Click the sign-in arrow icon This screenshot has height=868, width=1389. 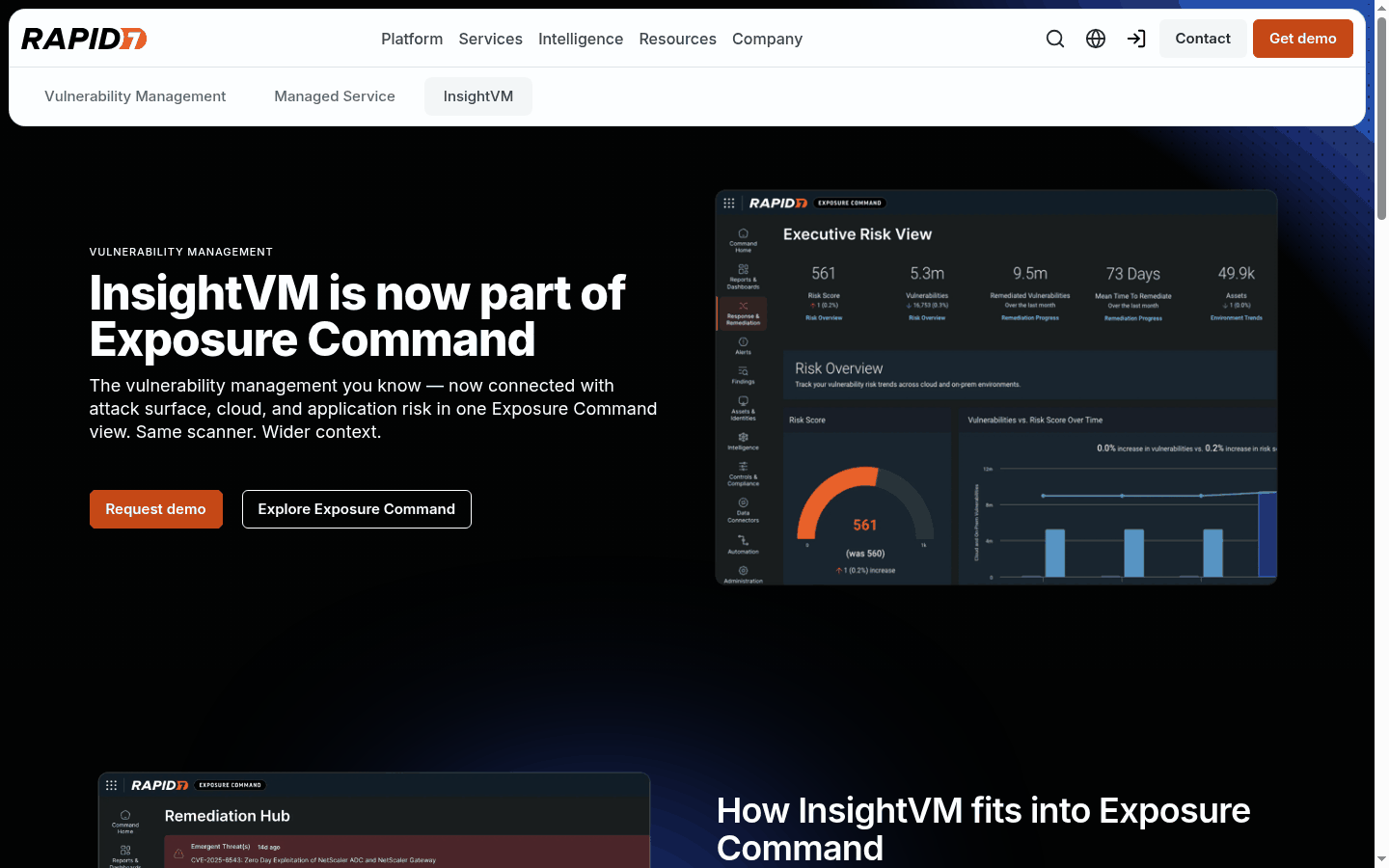coord(1136,39)
